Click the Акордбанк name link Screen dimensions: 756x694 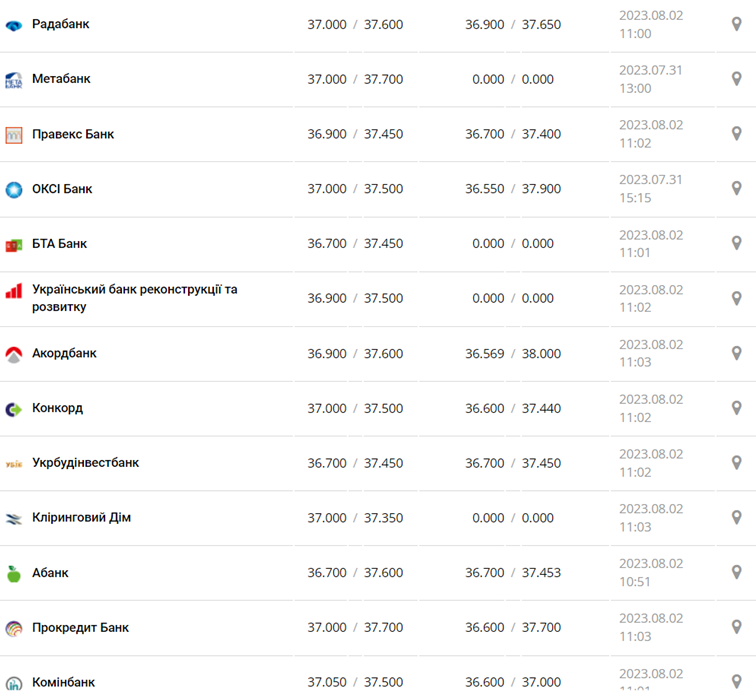pyautogui.click(x=64, y=353)
